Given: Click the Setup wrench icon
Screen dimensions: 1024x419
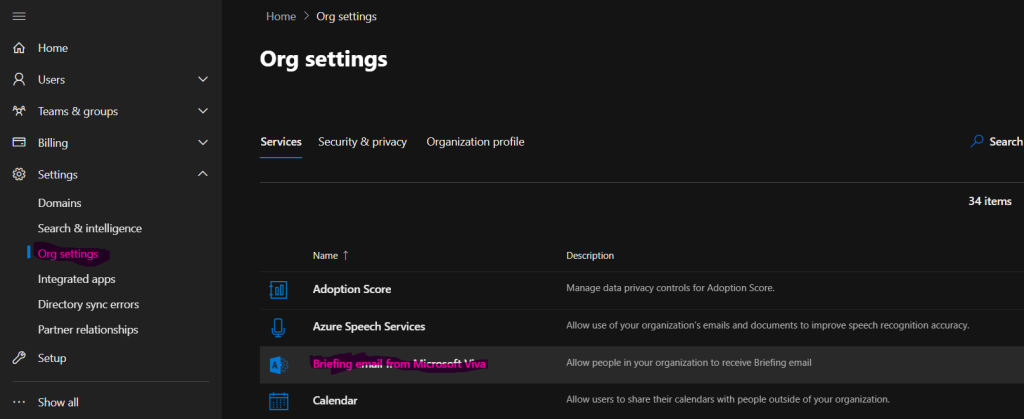Looking at the screenshot, I should pos(19,358).
